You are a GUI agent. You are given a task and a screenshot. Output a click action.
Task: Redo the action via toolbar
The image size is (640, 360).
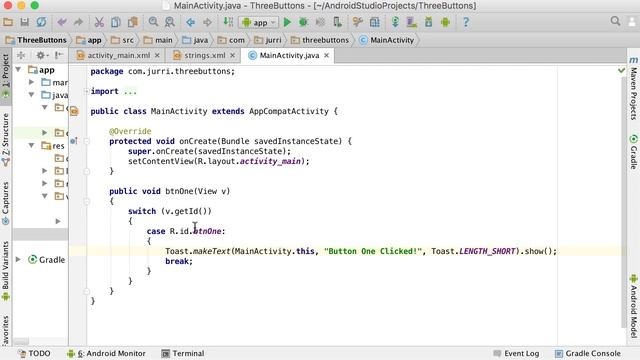click(x=78, y=22)
